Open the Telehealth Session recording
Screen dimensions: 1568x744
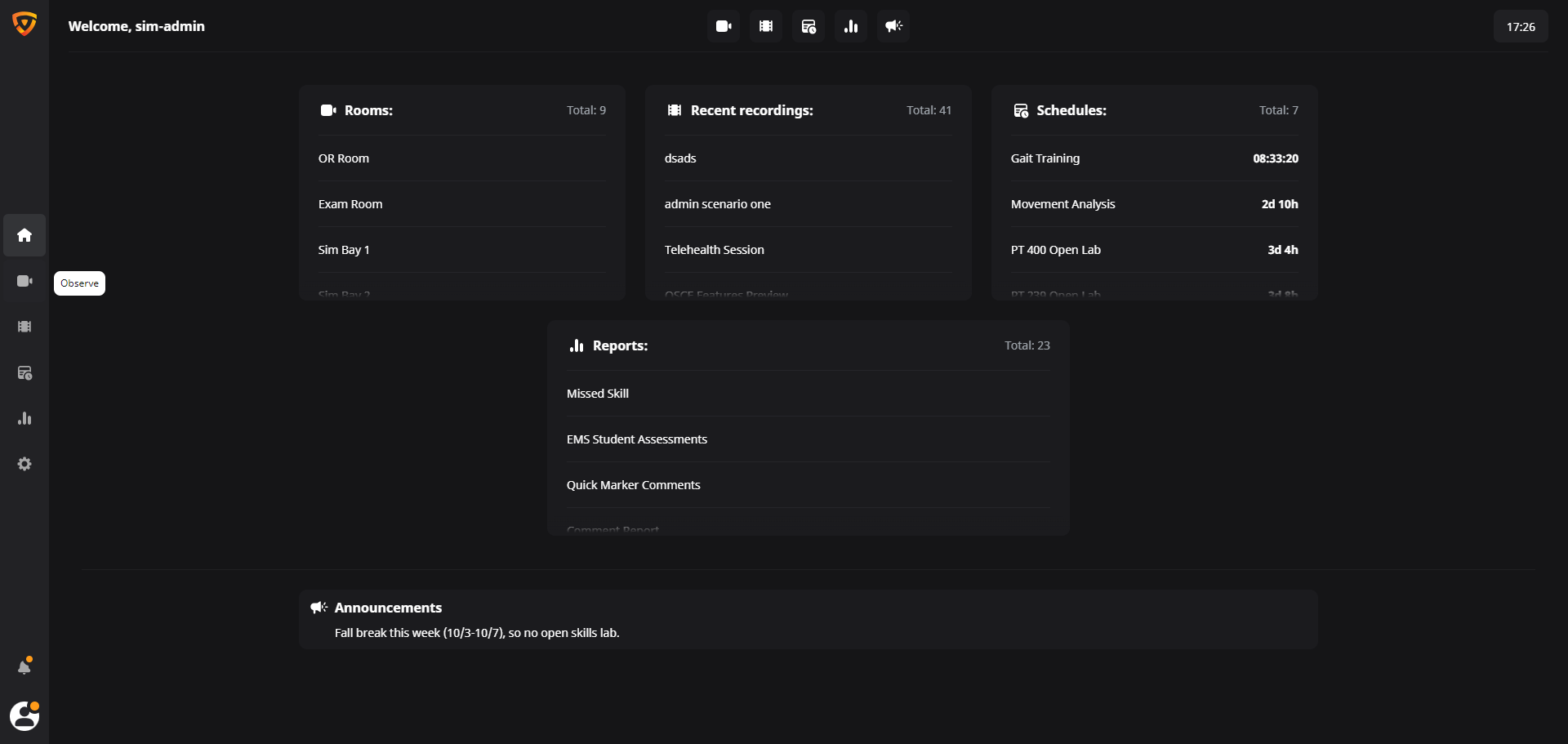tap(715, 250)
